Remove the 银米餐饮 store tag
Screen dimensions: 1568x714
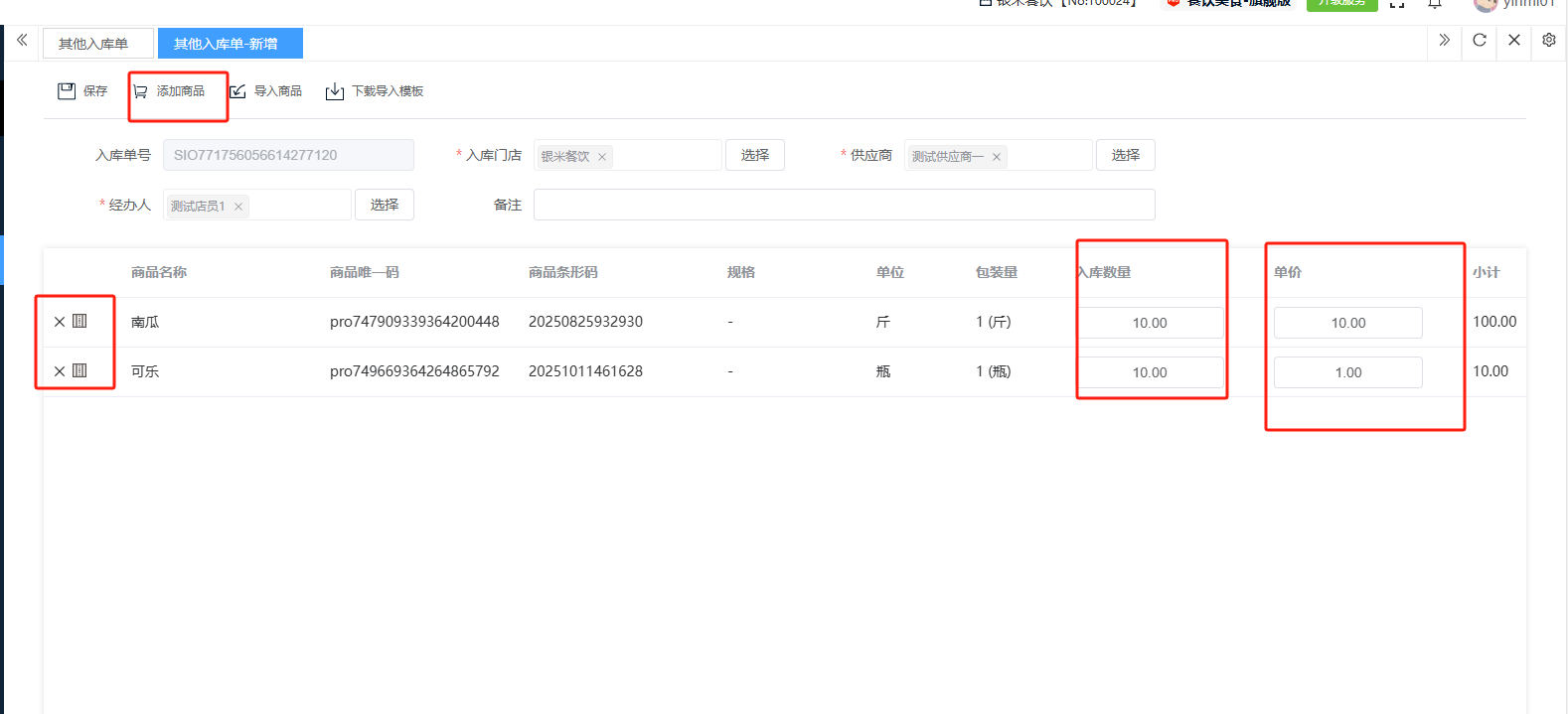[602, 157]
